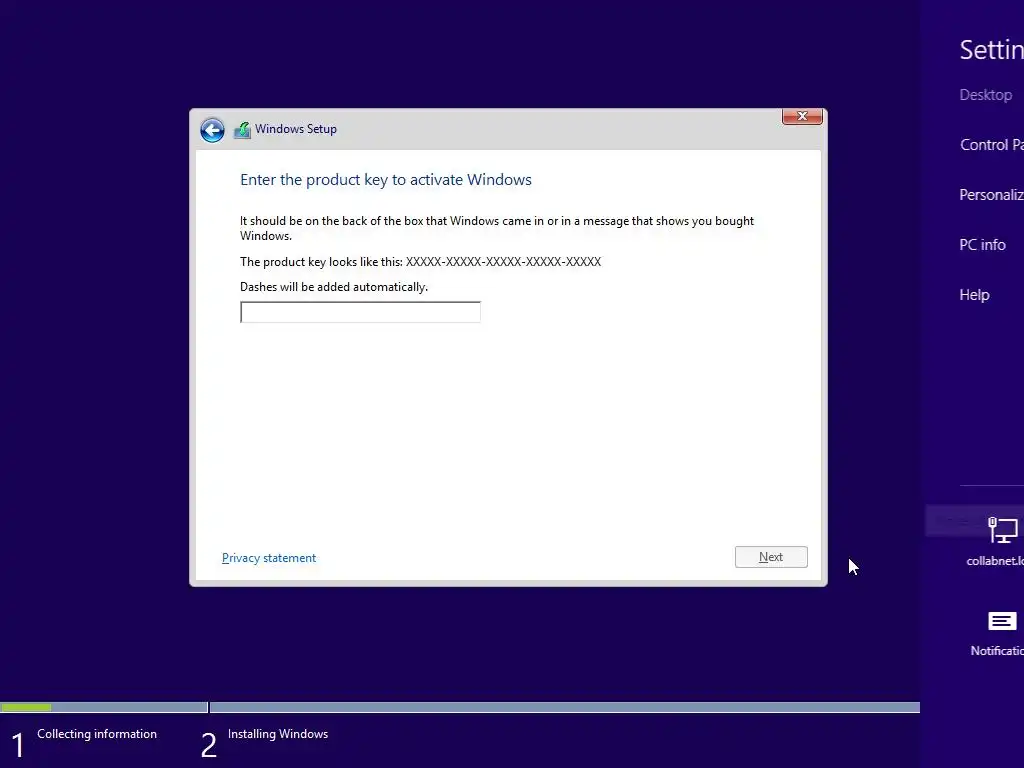This screenshot has height=768, width=1024.
Task: Click the Installing Windows step label
Action: (x=278, y=734)
